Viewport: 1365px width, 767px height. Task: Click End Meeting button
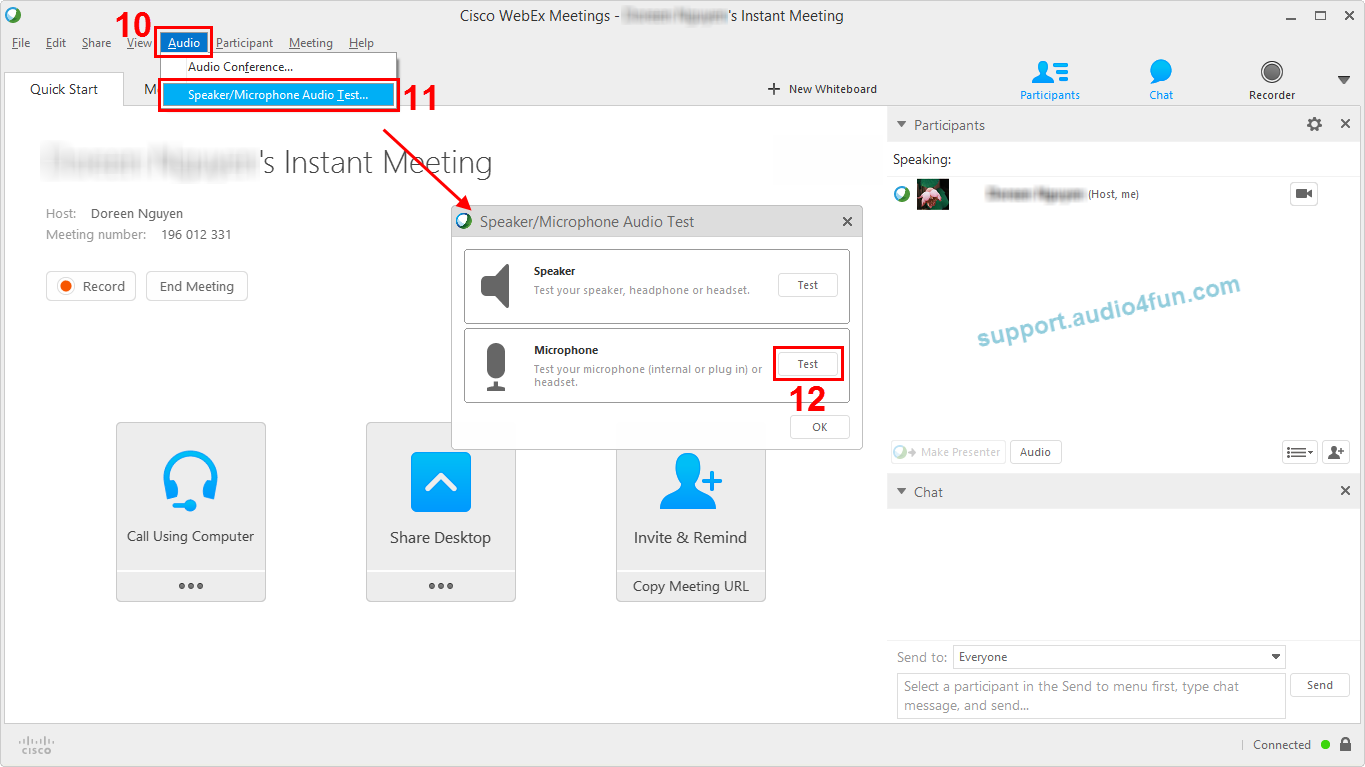coord(197,286)
